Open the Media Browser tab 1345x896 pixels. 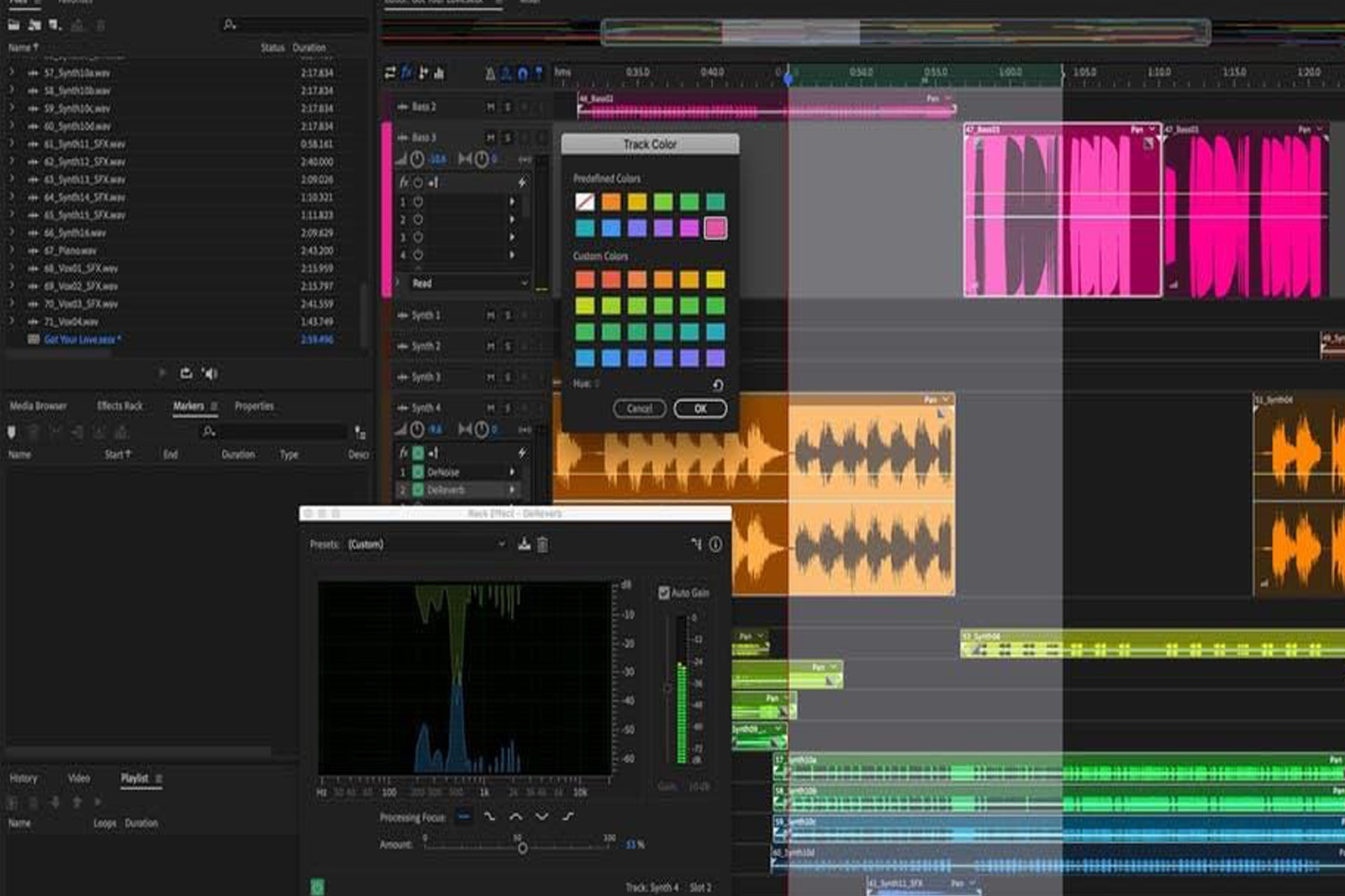click(38, 406)
